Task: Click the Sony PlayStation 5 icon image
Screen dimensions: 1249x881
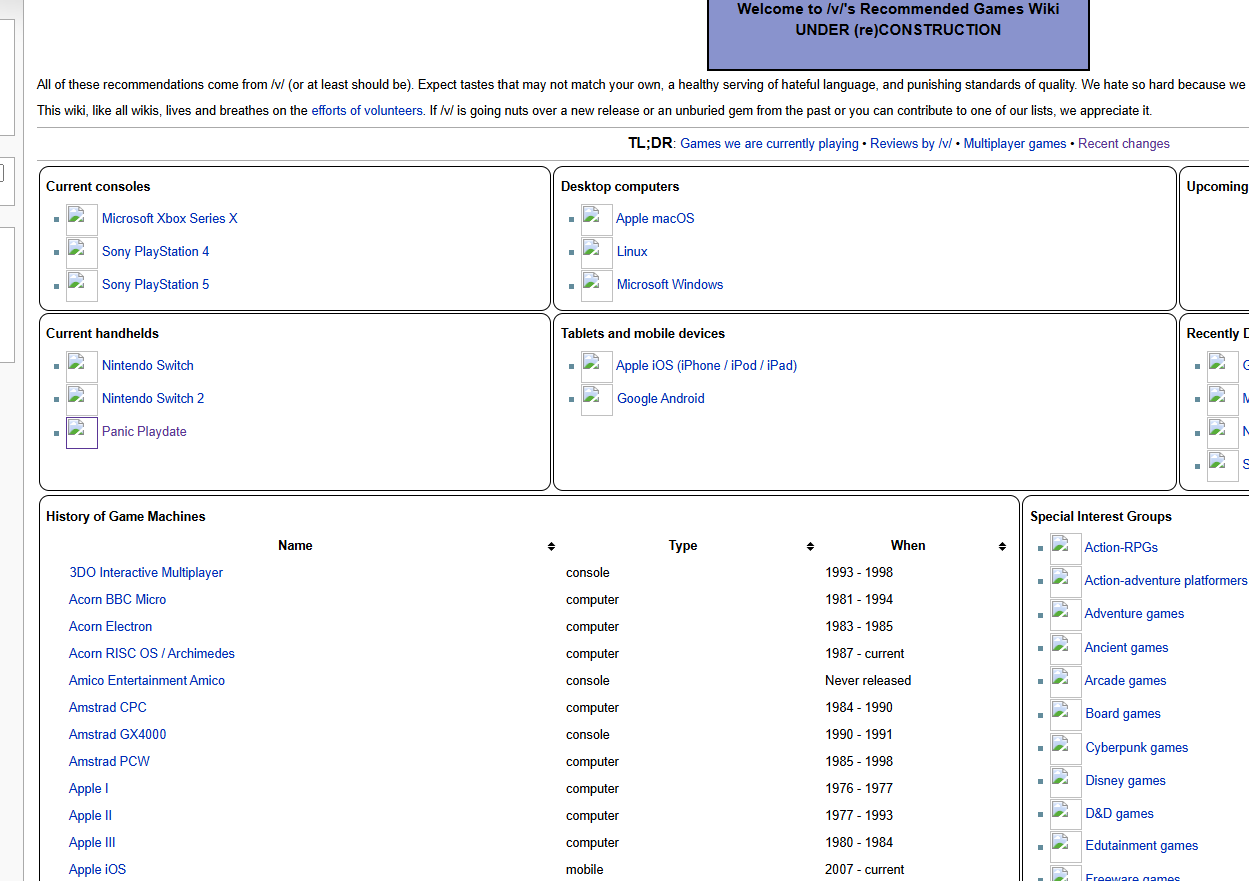Action: coord(82,285)
